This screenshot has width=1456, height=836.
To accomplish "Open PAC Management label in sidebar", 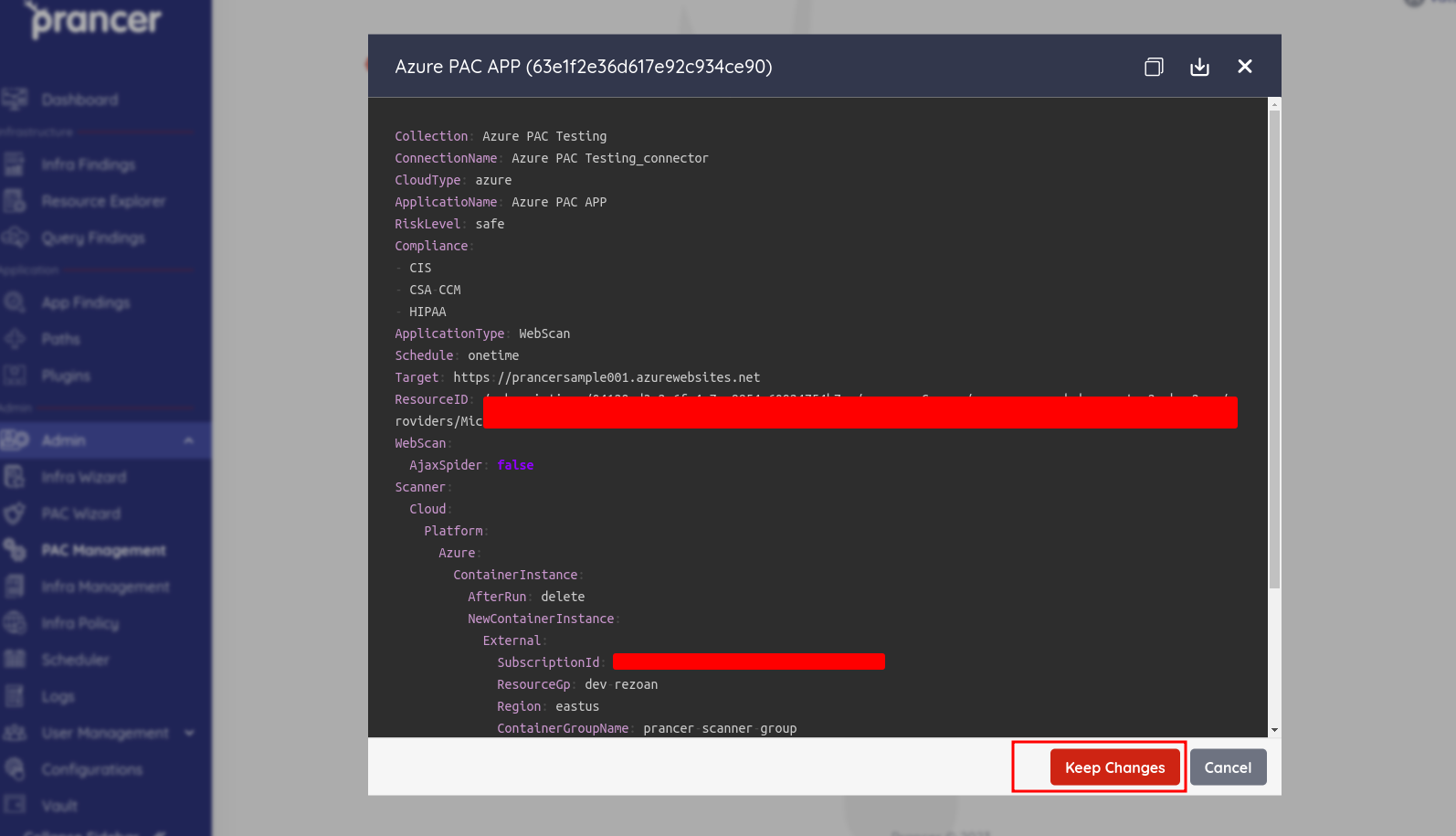I will coord(103,550).
